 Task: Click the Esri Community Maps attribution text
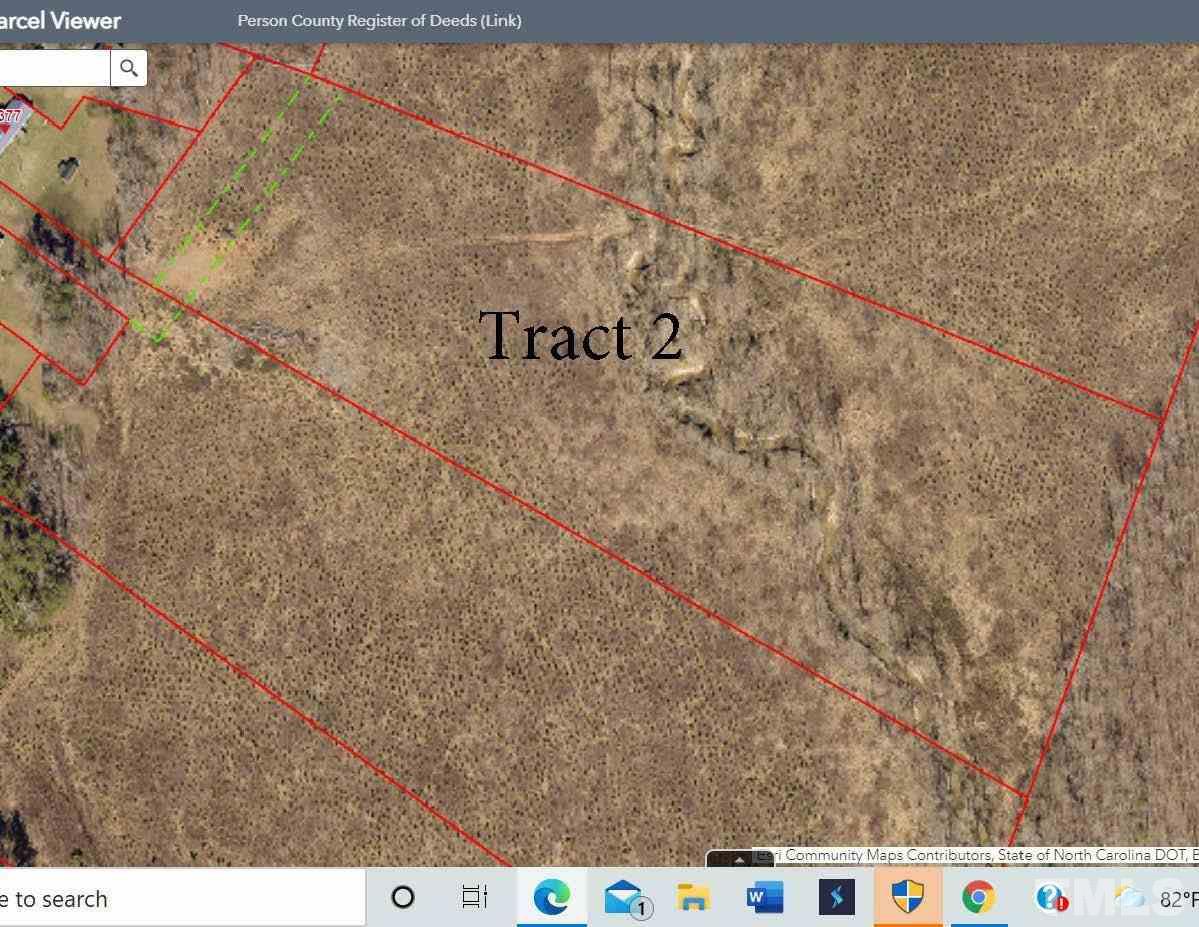(x=976, y=855)
